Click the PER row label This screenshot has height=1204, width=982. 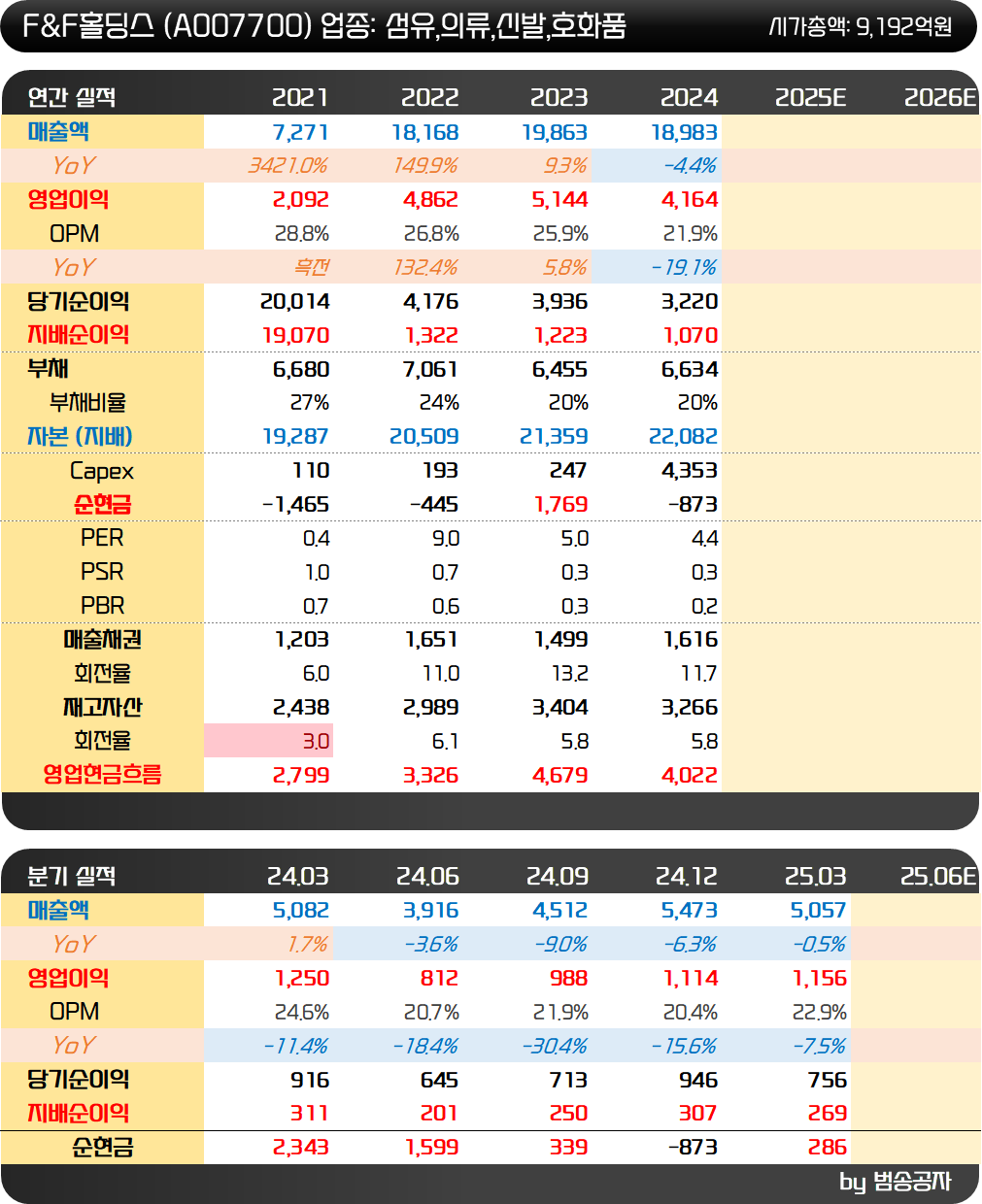pyautogui.click(x=102, y=537)
